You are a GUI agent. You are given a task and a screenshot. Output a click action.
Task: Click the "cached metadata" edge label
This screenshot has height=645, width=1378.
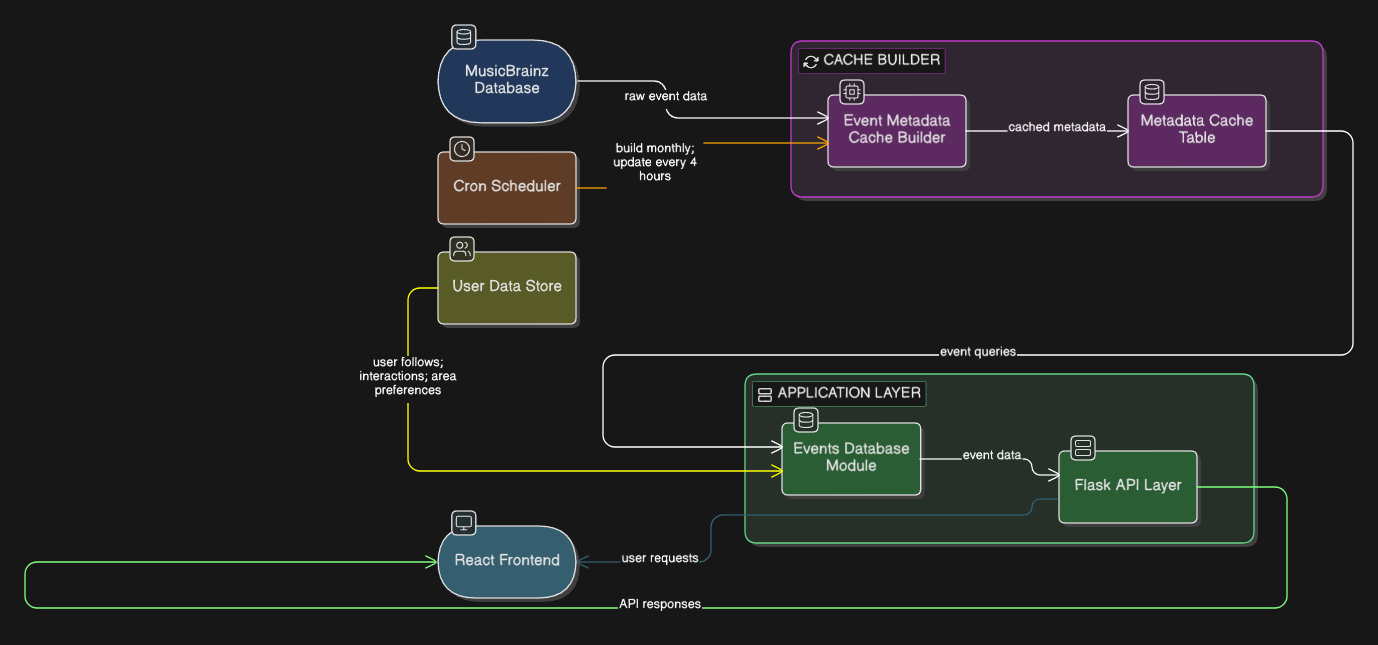(1056, 127)
